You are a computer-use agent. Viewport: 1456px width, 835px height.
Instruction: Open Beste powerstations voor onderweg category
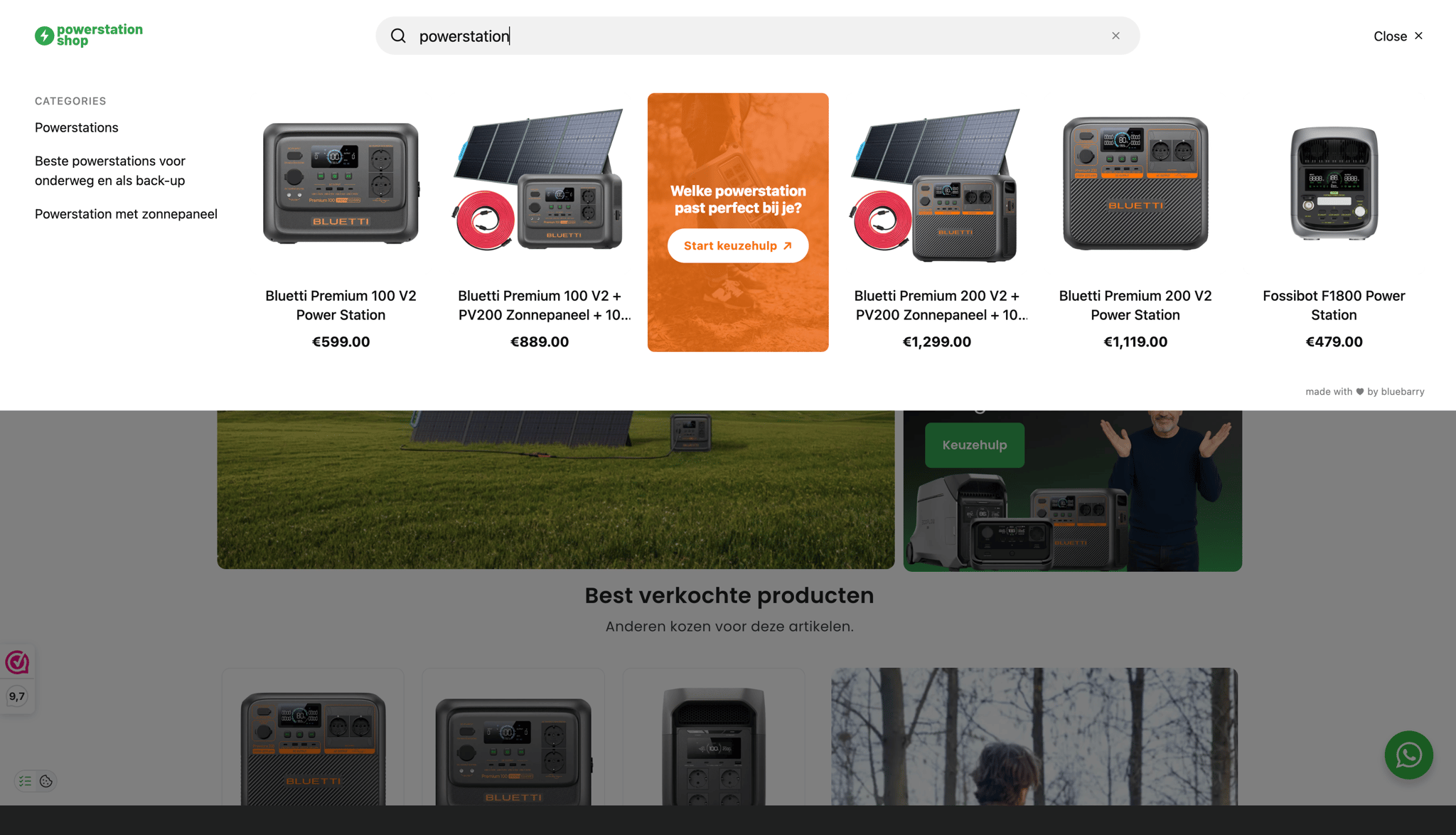(x=110, y=171)
